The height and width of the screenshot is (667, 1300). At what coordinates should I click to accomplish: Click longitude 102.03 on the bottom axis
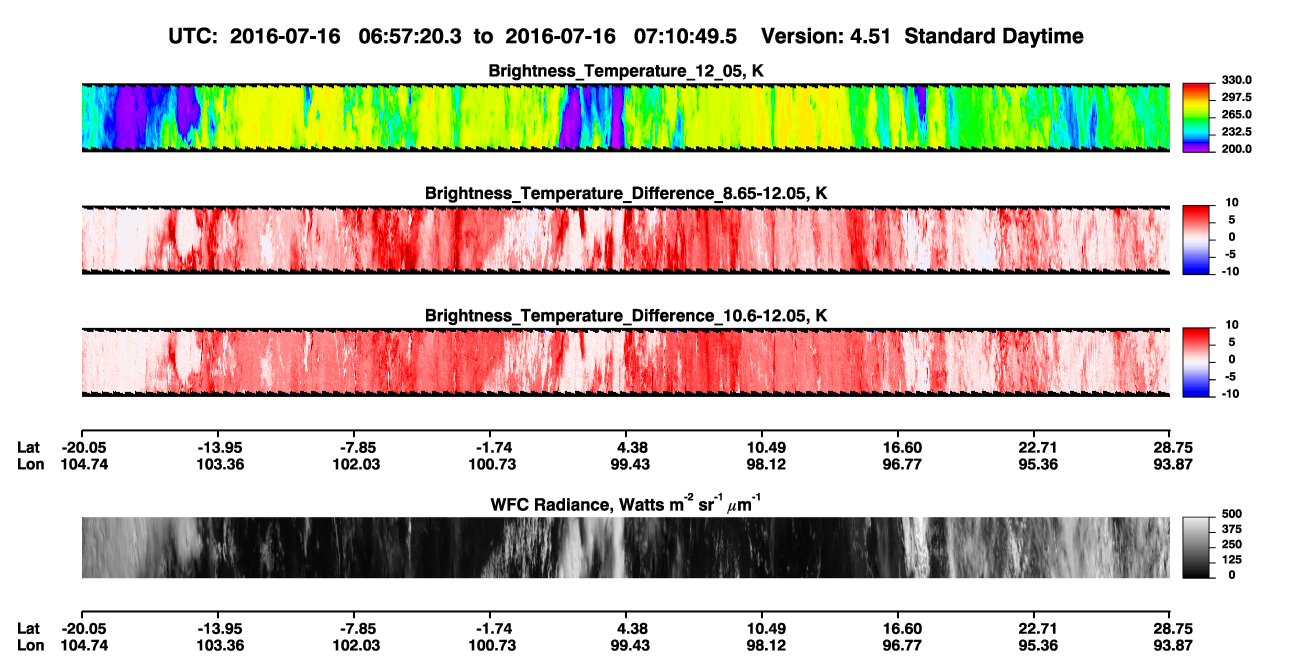[x=355, y=645]
